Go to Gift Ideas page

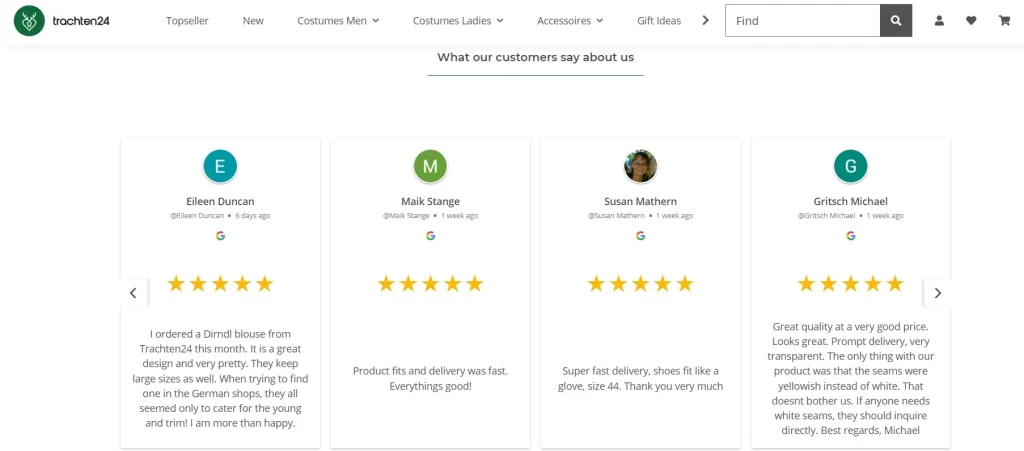pyautogui.click(x=659, y=21)
